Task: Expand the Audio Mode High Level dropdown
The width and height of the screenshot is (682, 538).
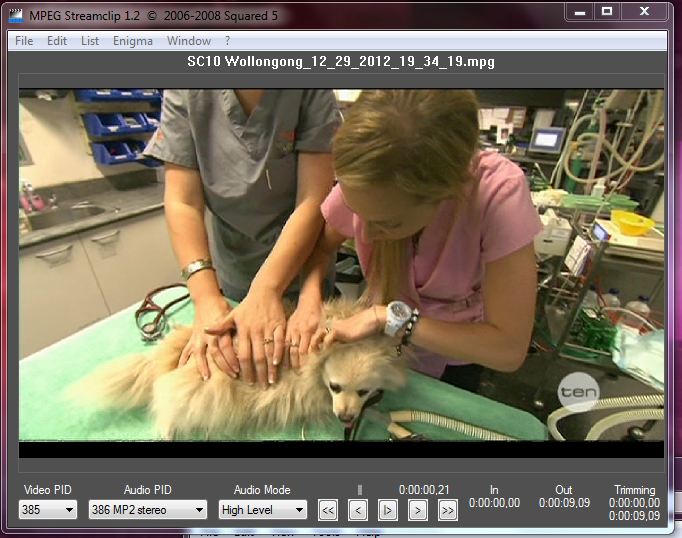Action: tap(263, 509)
